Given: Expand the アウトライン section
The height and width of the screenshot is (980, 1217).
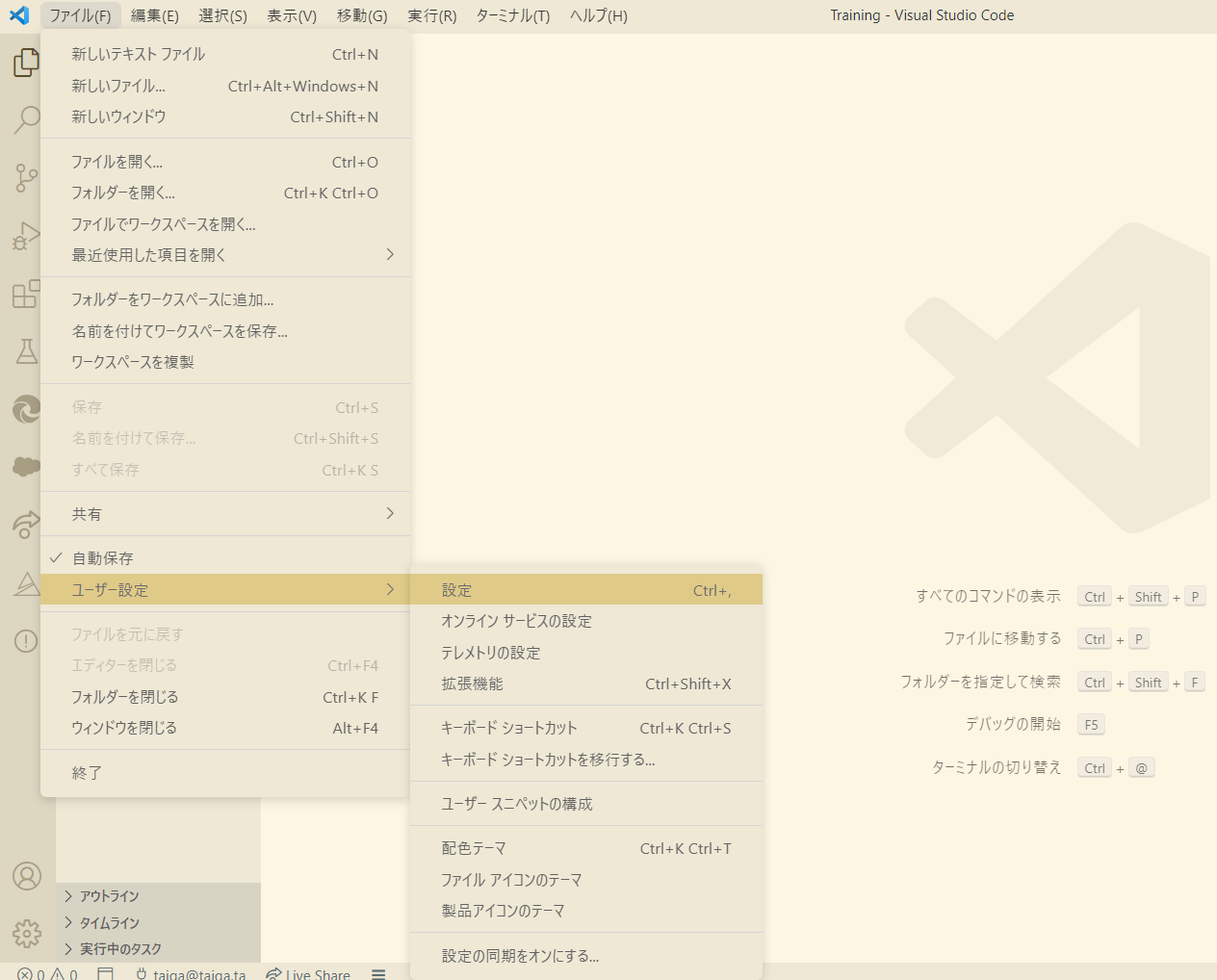Looking at the screenshot, I should 158,896.
